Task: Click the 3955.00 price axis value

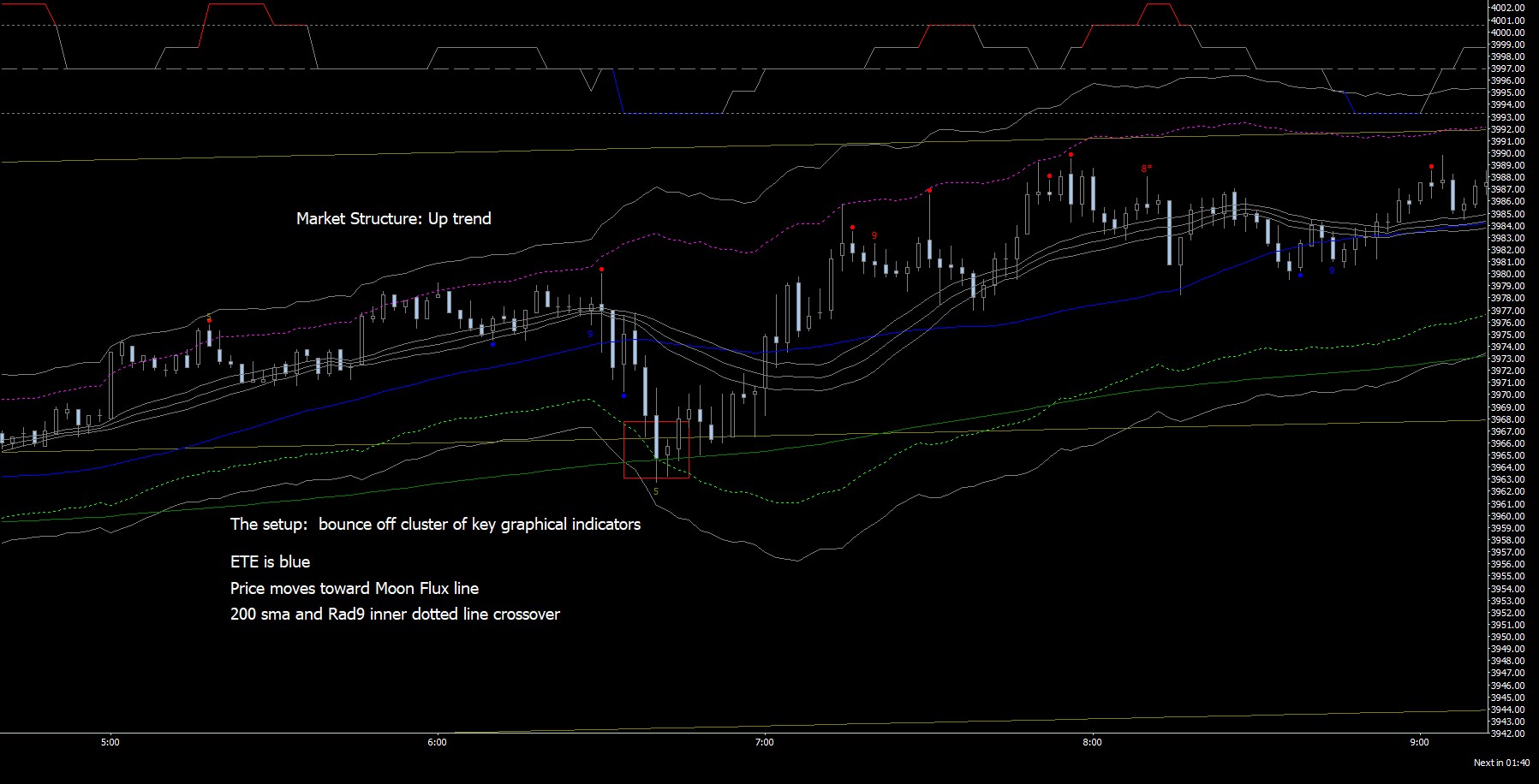Action: coord(1507,576)
